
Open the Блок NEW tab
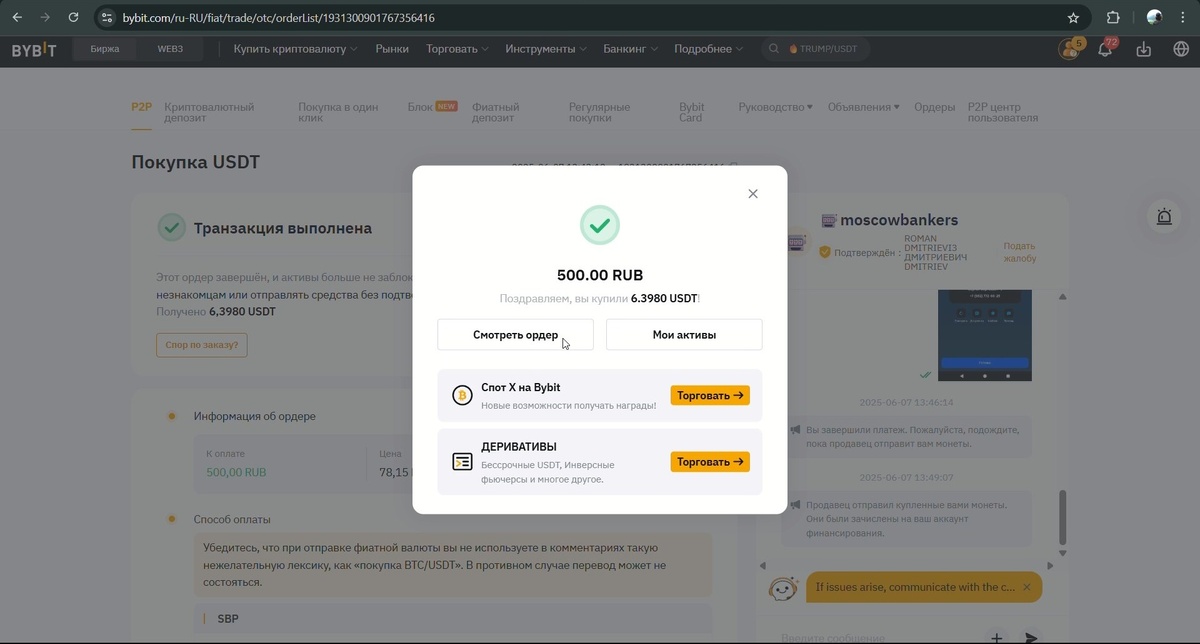(x=432, y=107)
